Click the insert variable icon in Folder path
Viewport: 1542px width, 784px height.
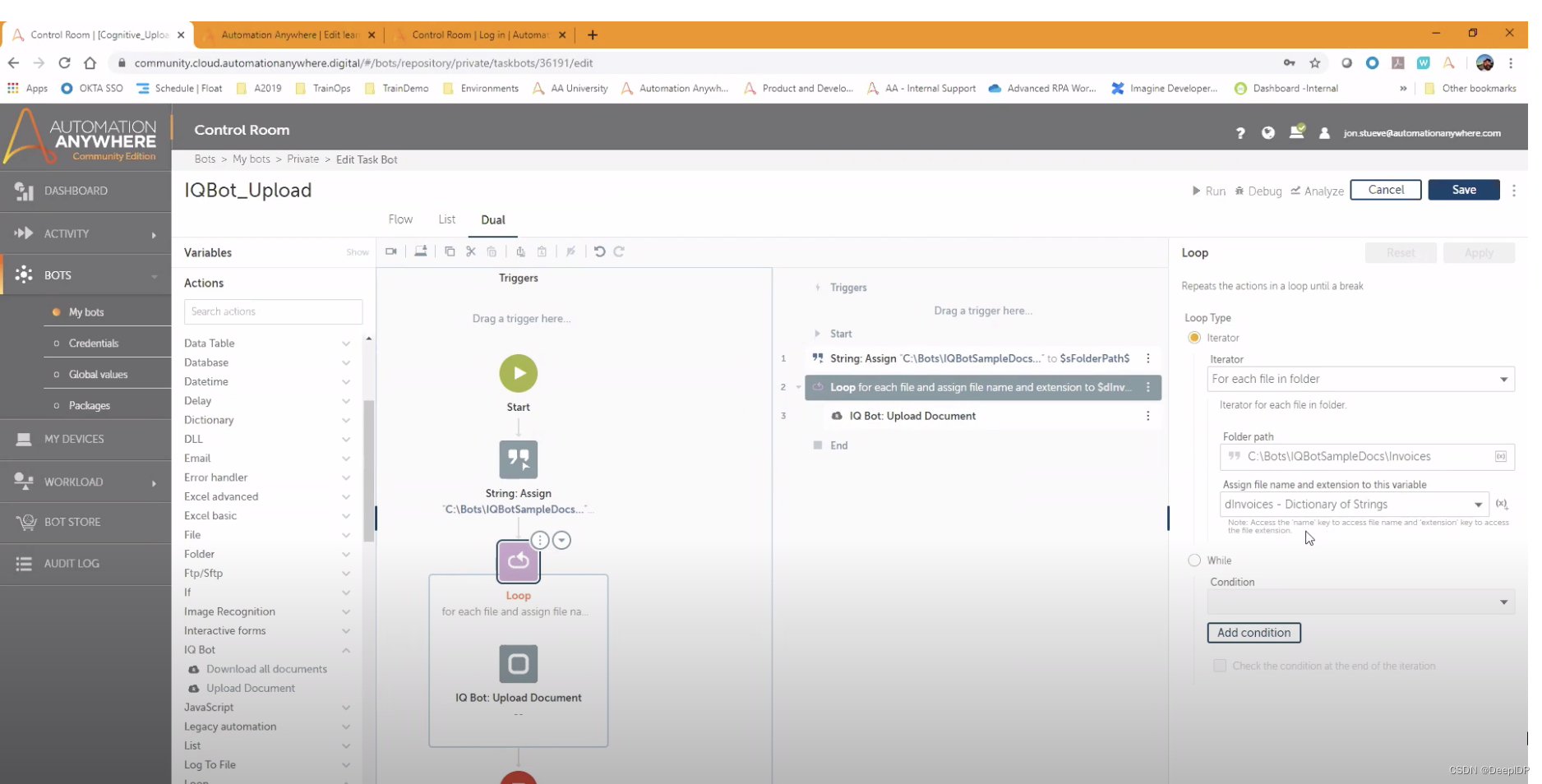point(1501,456)
